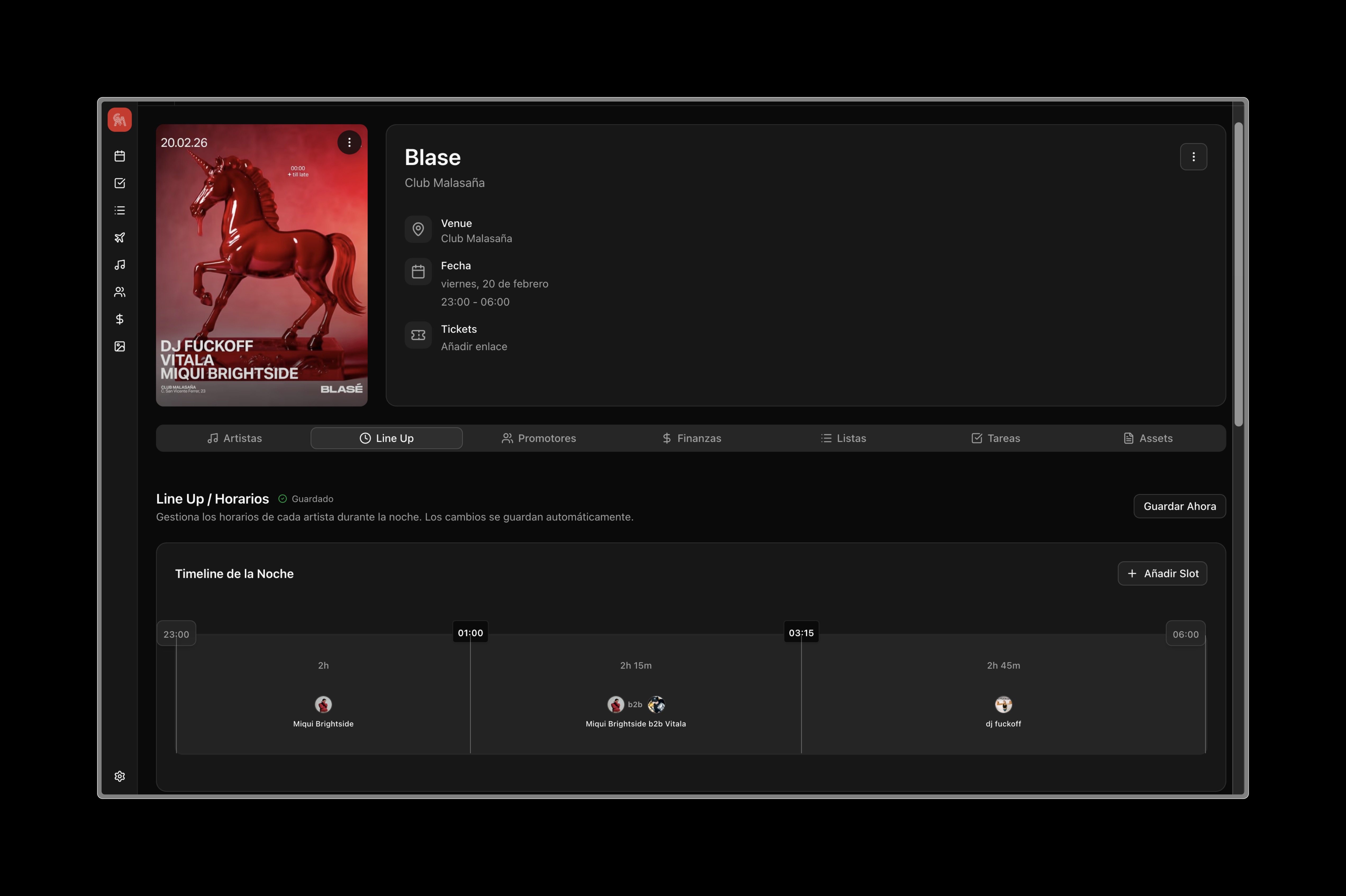
Task: Open the finances dollar icon in the sidebar
Action: click(120, 318)
